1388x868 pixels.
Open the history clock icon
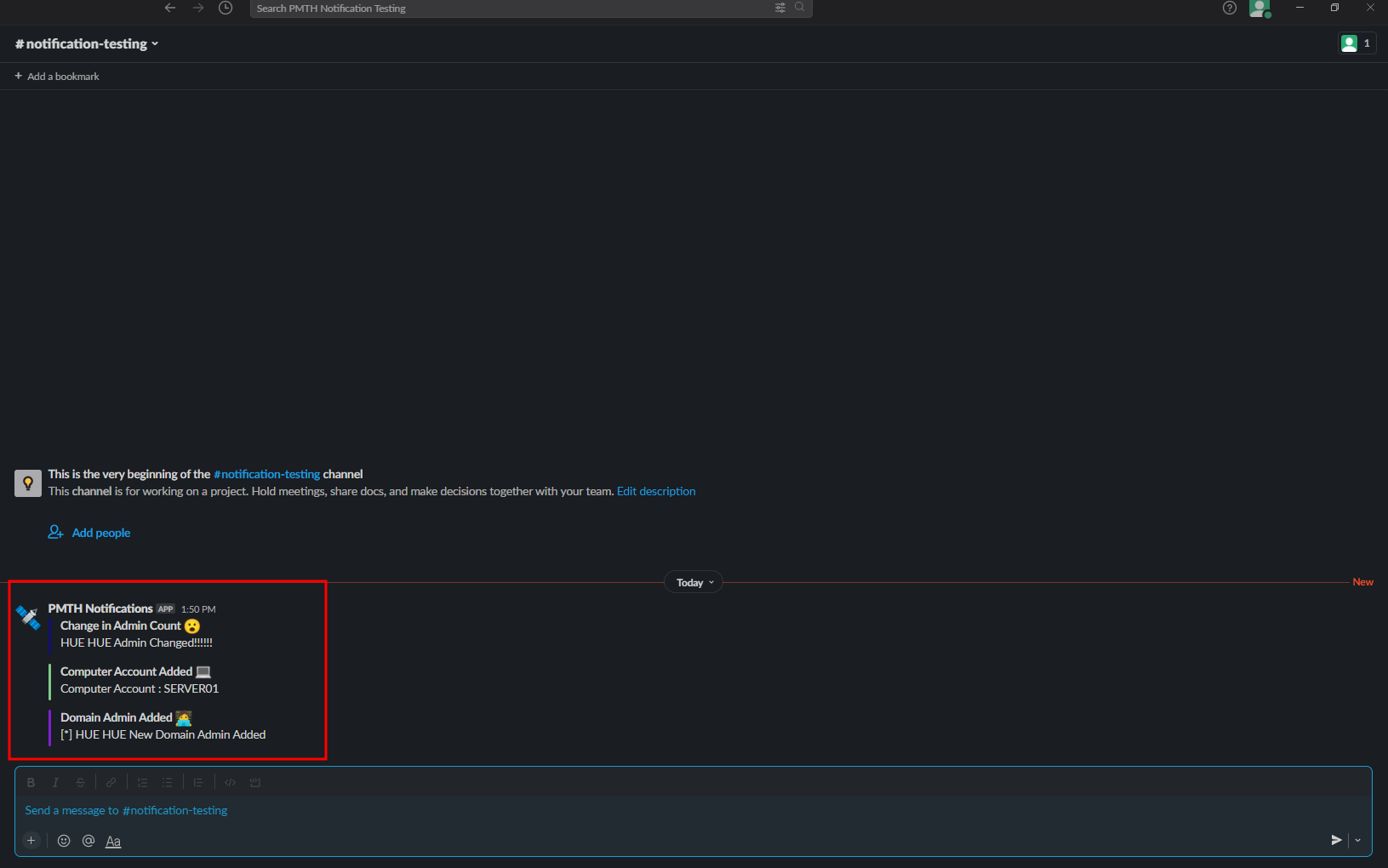pyautogui.click(x=226, y=8)
